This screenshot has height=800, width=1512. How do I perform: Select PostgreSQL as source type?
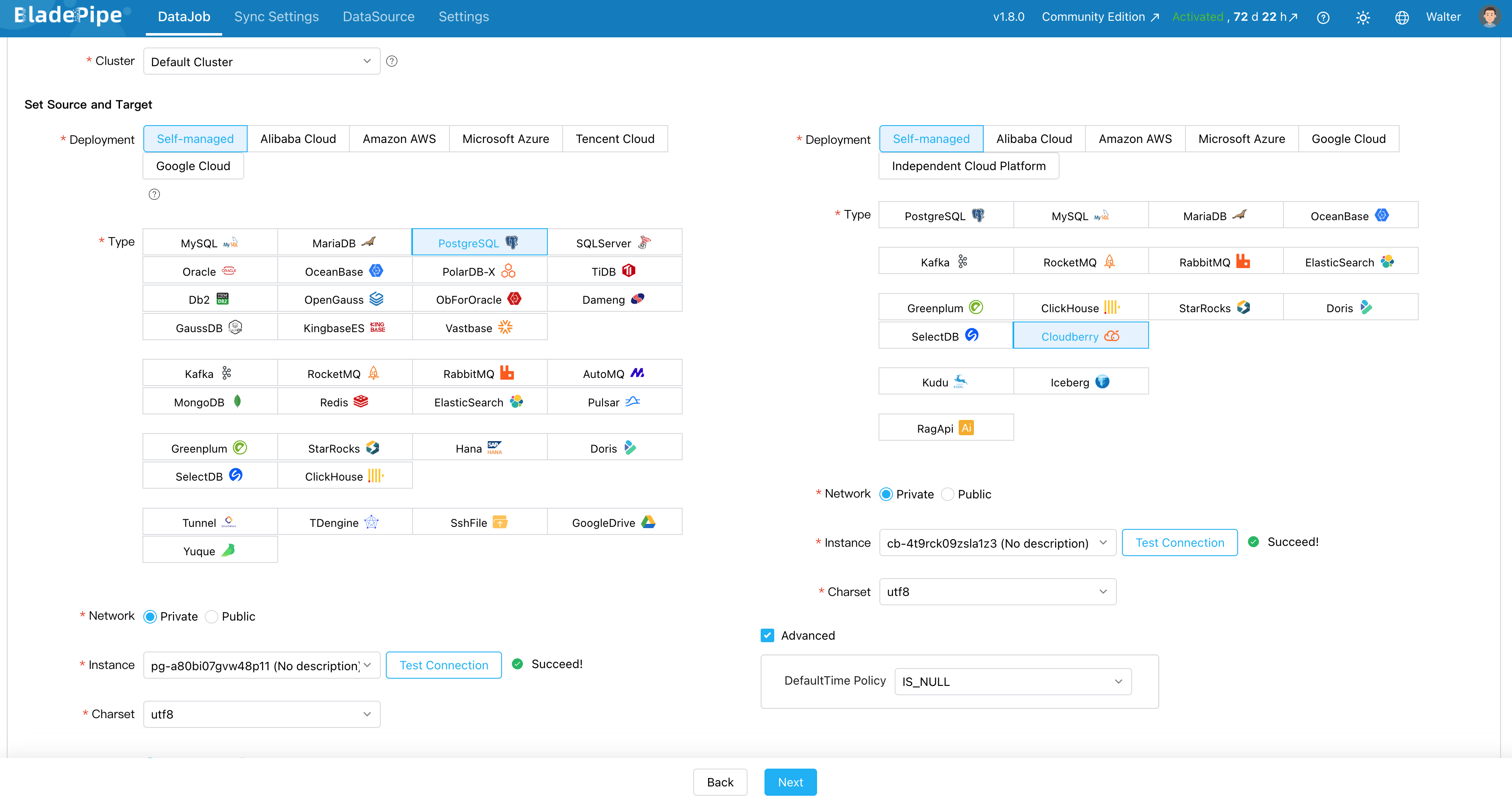(x=480, y=243)
